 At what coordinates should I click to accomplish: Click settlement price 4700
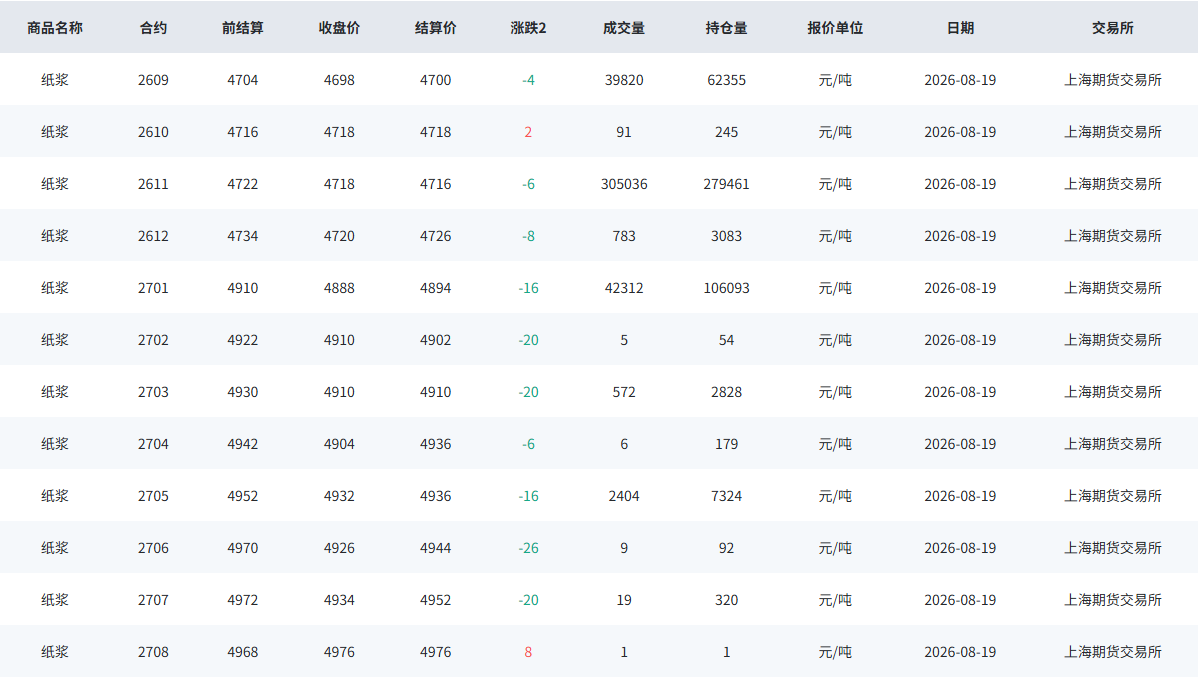click(x=436, y=80)
